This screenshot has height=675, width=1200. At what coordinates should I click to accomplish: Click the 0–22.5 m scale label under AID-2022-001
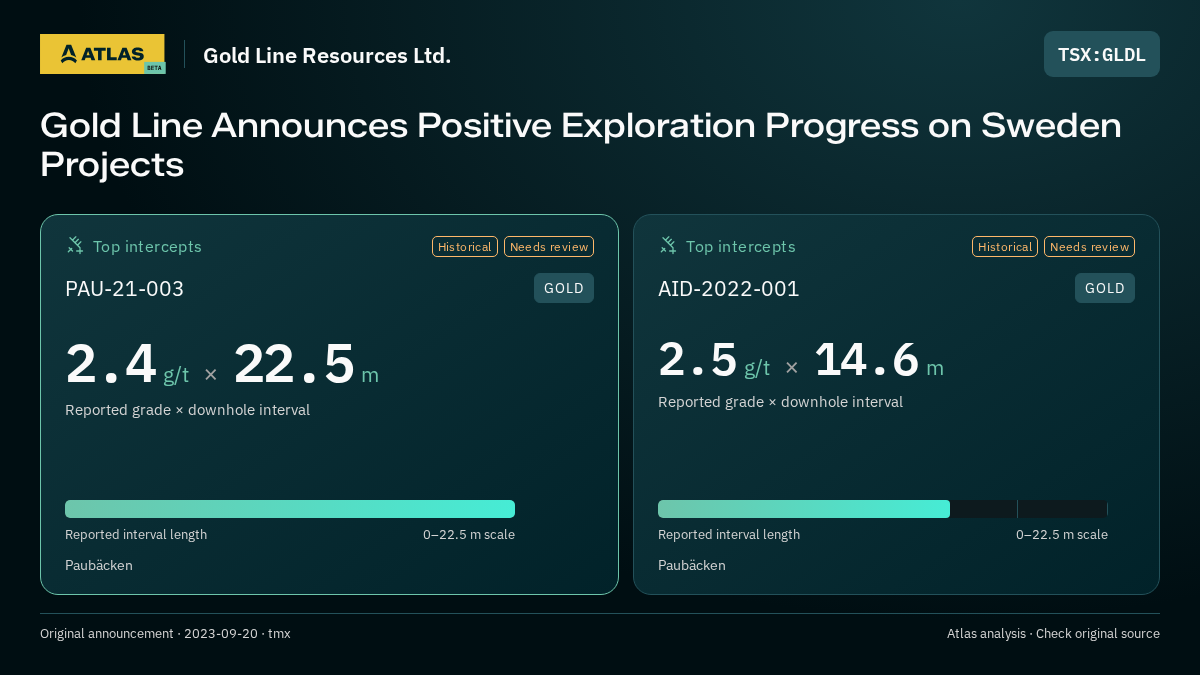click(1062, 535)
